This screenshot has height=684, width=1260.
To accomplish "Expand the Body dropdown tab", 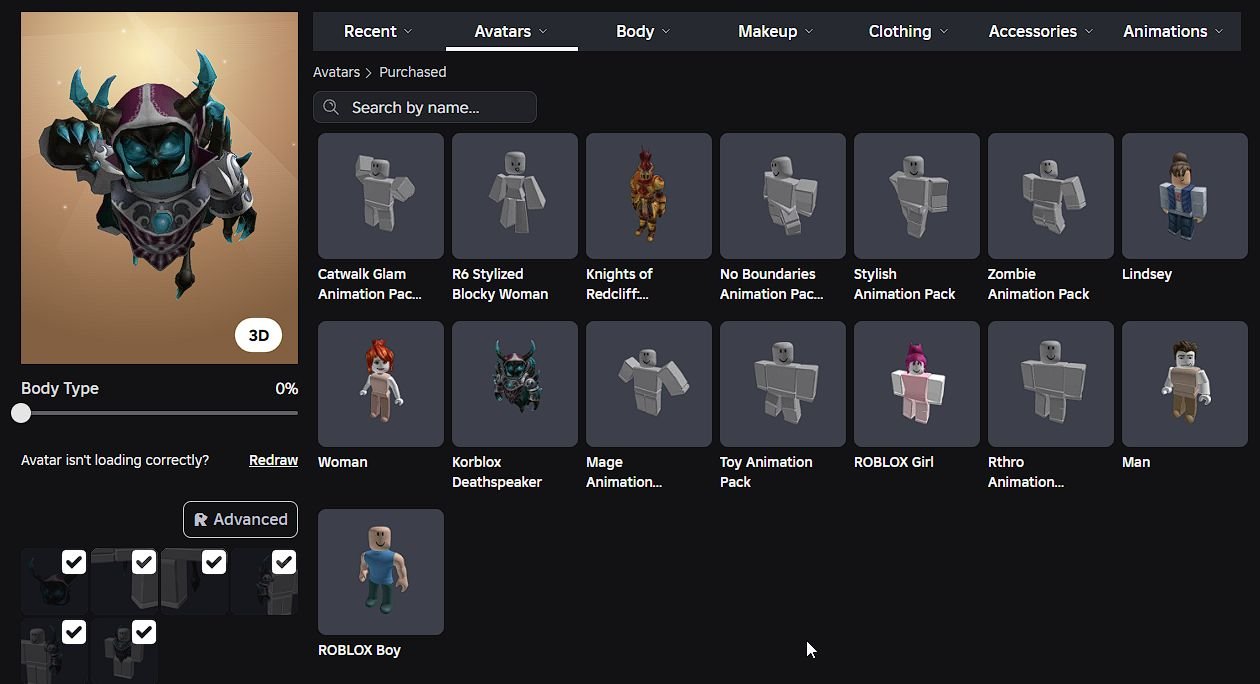I will 643,31.
